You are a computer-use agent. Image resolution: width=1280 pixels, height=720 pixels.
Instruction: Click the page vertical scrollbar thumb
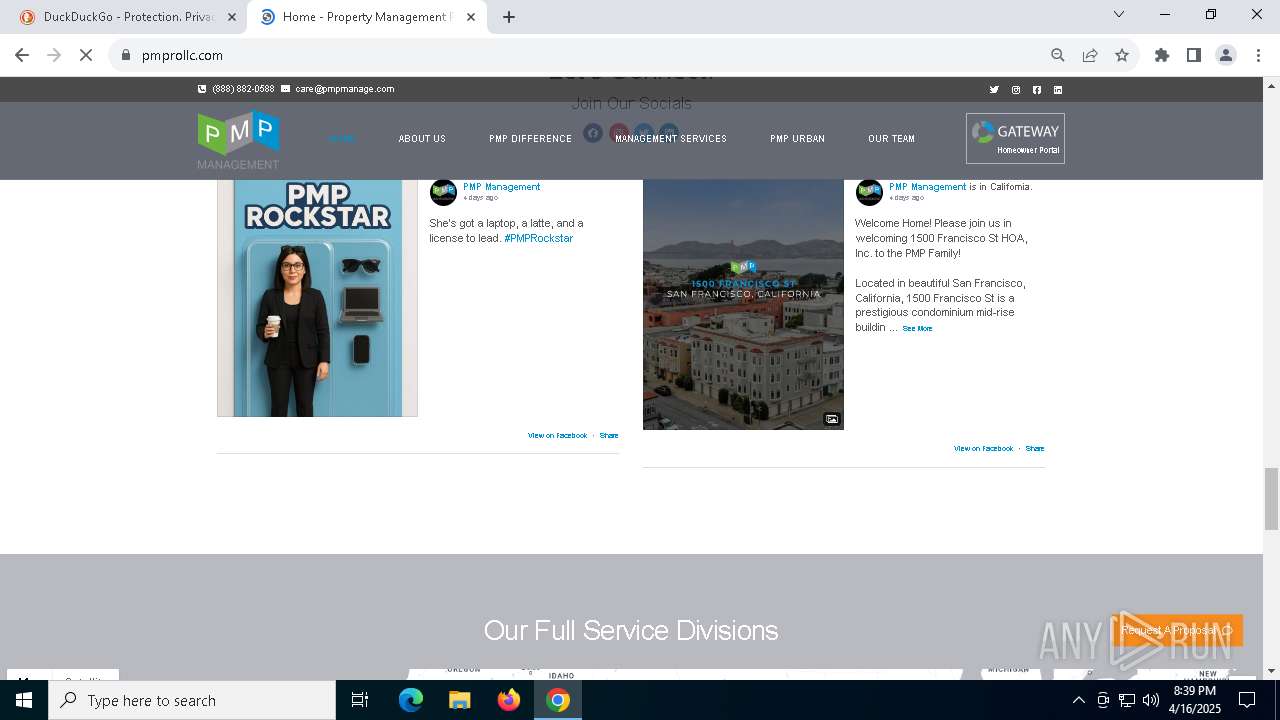pos(1271,498)
